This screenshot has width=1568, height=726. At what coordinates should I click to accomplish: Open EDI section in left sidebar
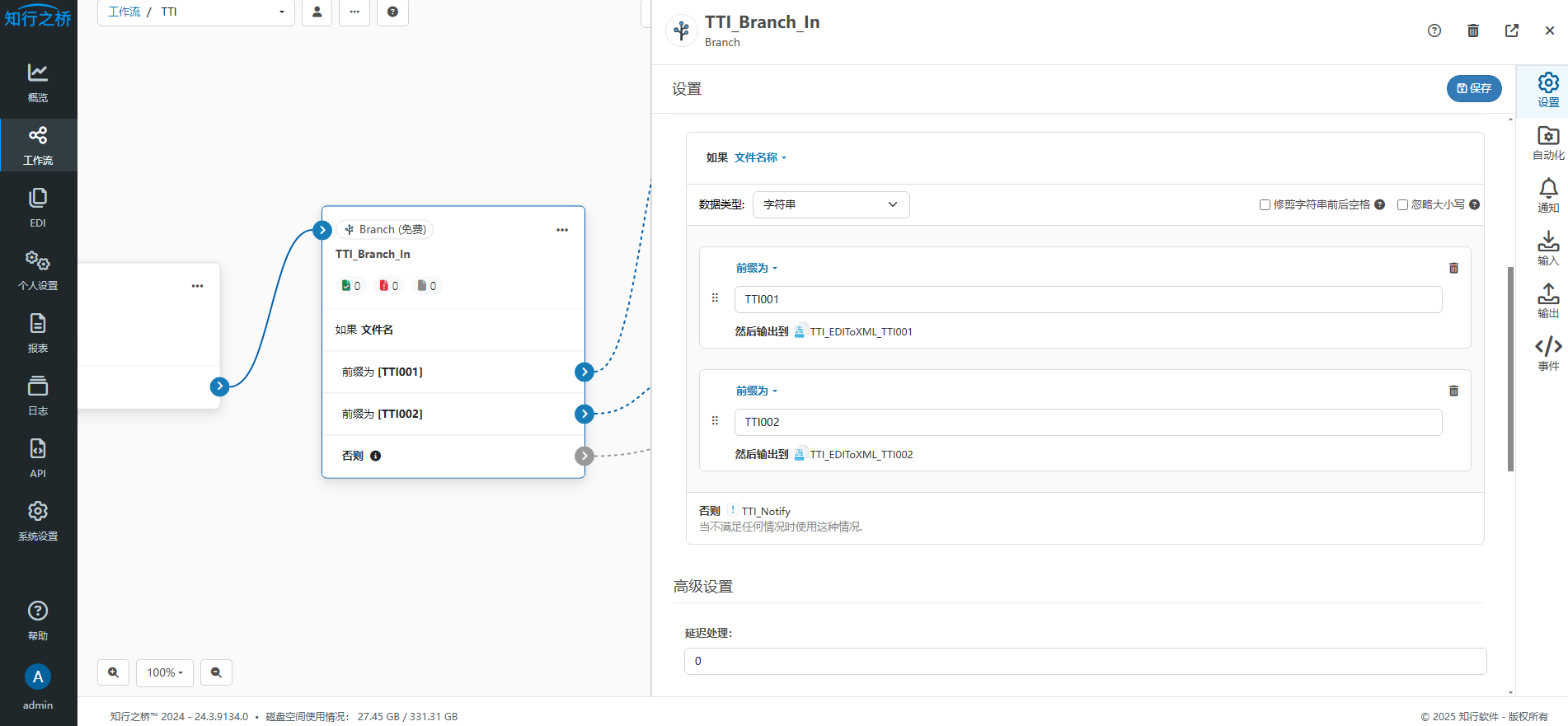click(x=38, y=207)
